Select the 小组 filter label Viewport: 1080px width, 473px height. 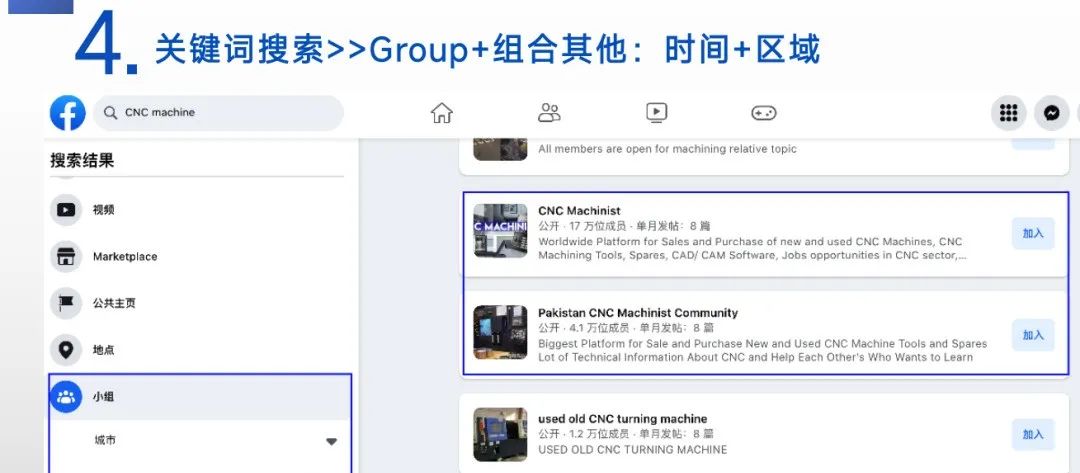coord(103,397)
